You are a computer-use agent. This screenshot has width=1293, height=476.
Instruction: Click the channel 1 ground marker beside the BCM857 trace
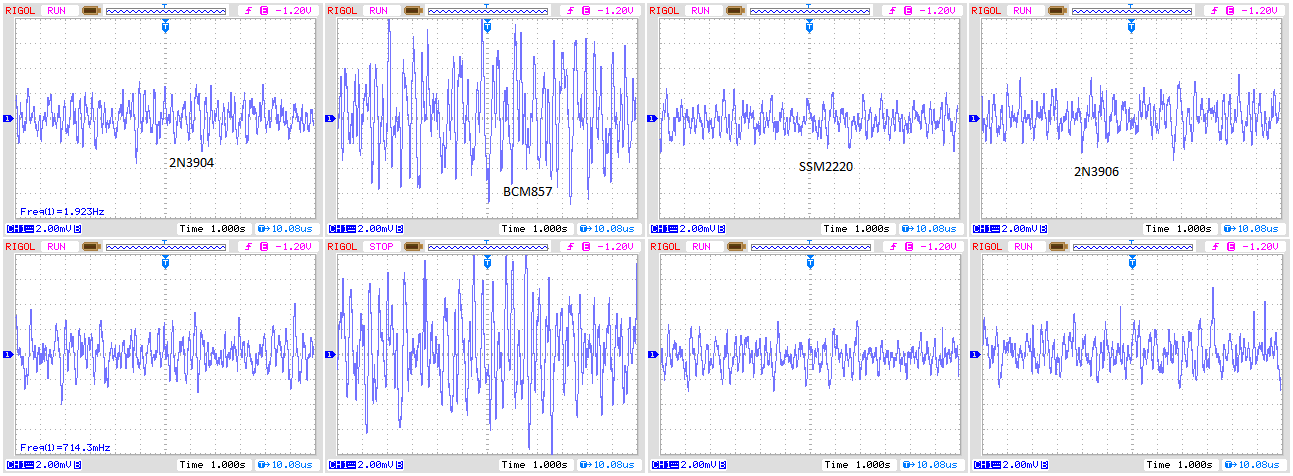330,119
